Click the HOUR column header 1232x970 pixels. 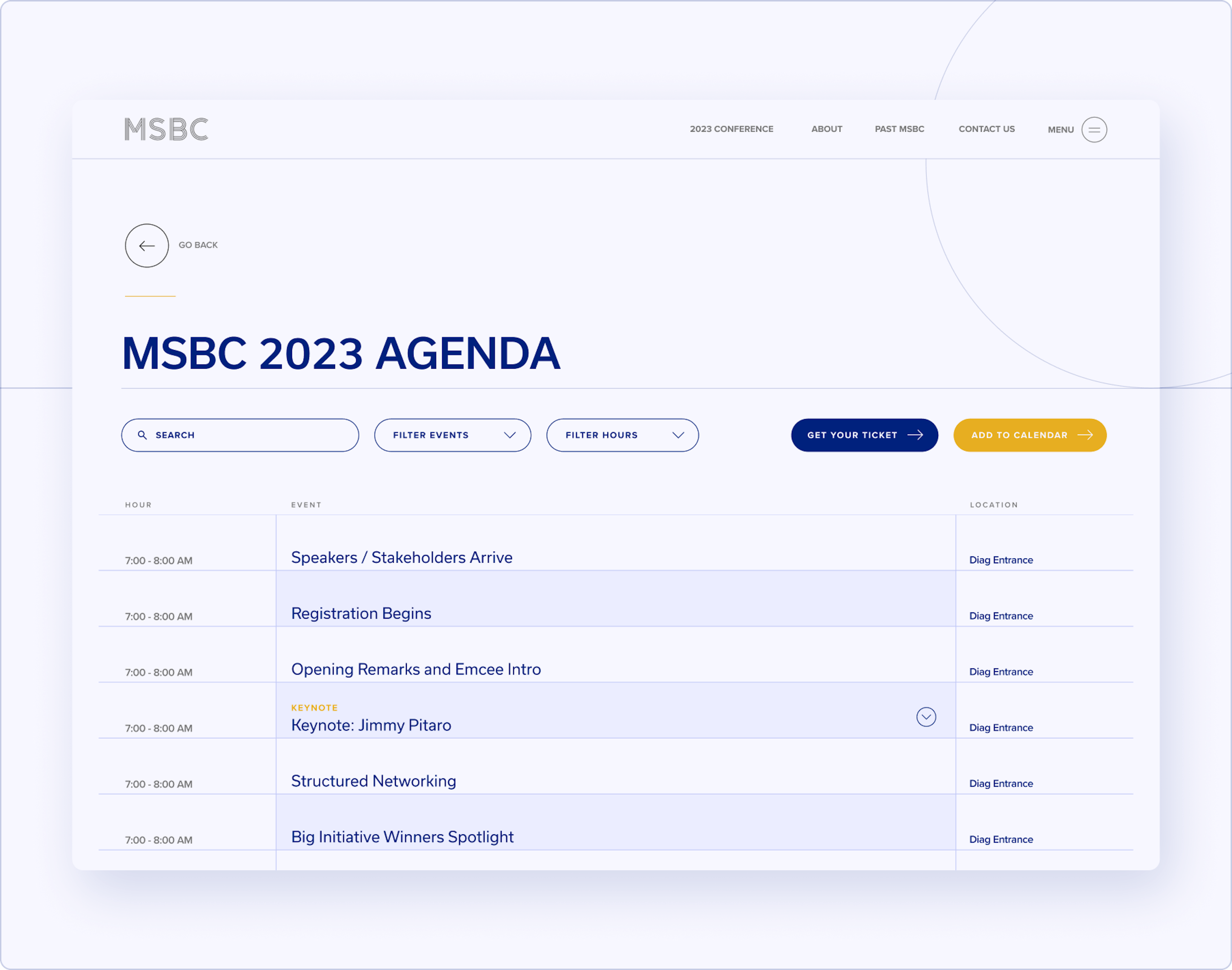(x=139, y=505)
